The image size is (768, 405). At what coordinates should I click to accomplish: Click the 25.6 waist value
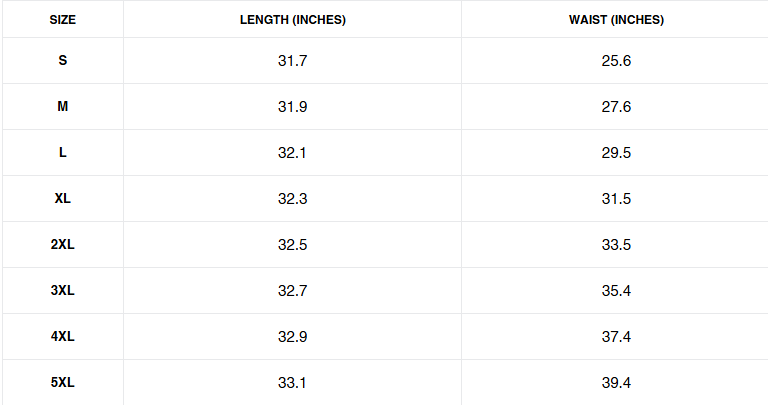(616, 61)
